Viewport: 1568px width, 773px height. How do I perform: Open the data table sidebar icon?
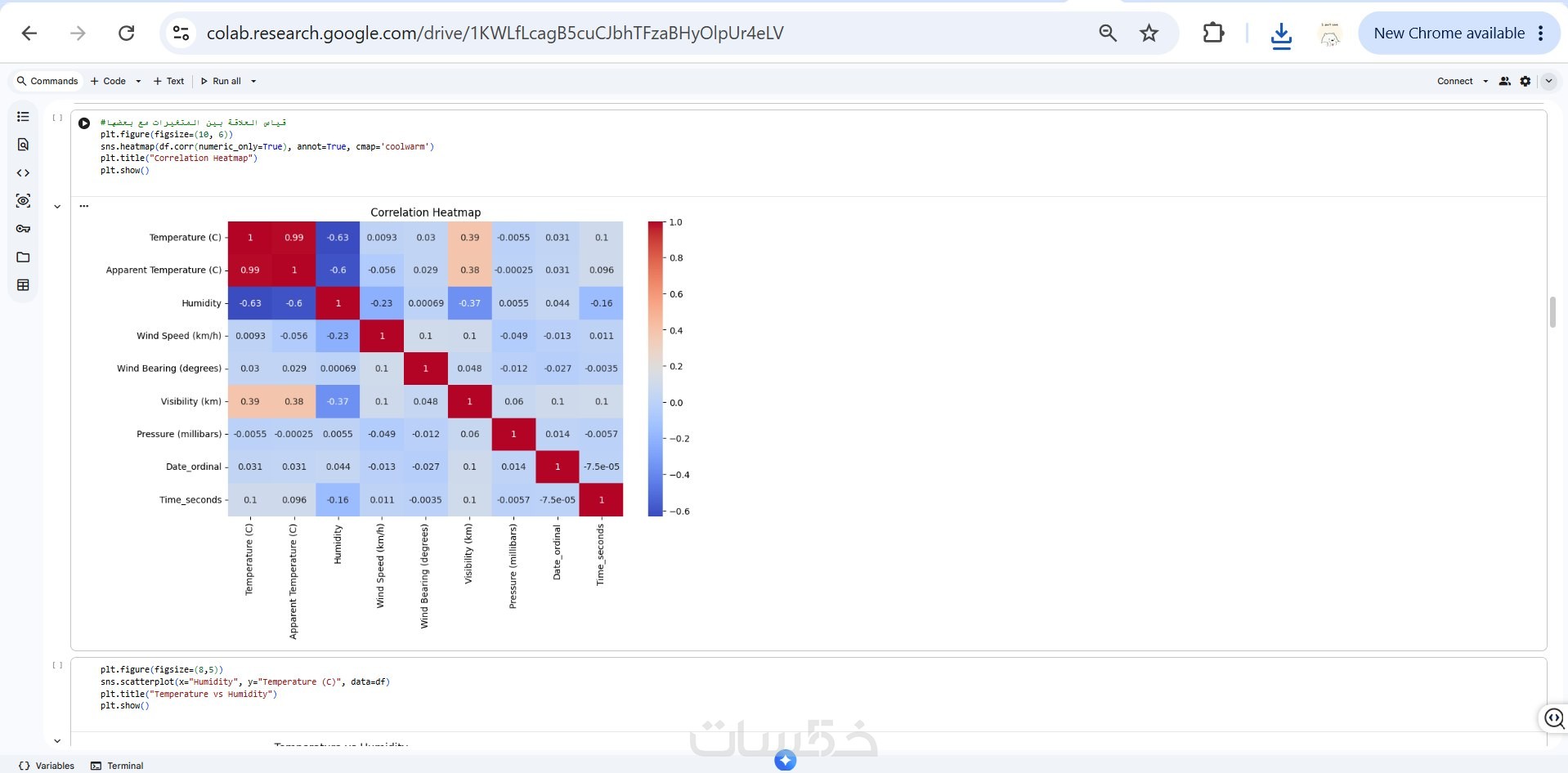(23, 285)
